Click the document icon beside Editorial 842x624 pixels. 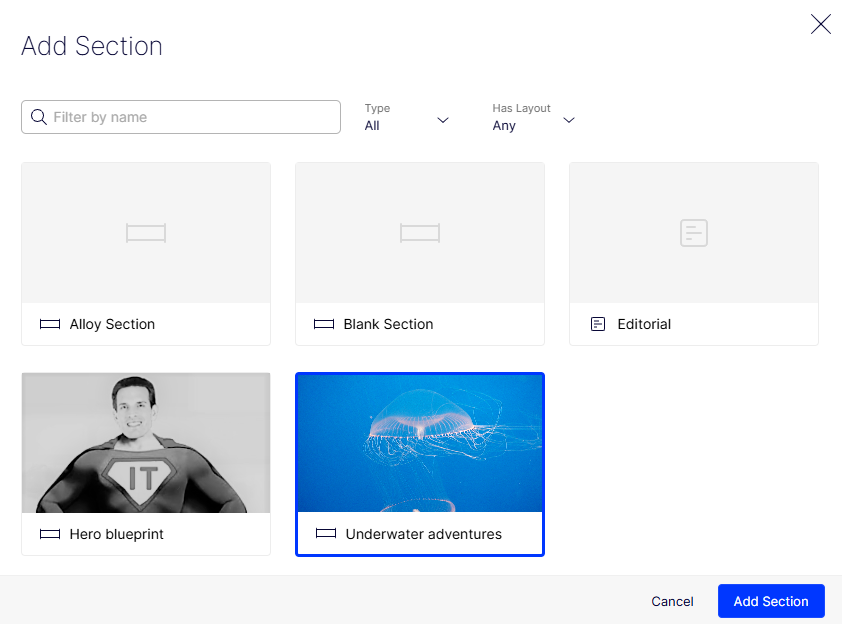598,324
